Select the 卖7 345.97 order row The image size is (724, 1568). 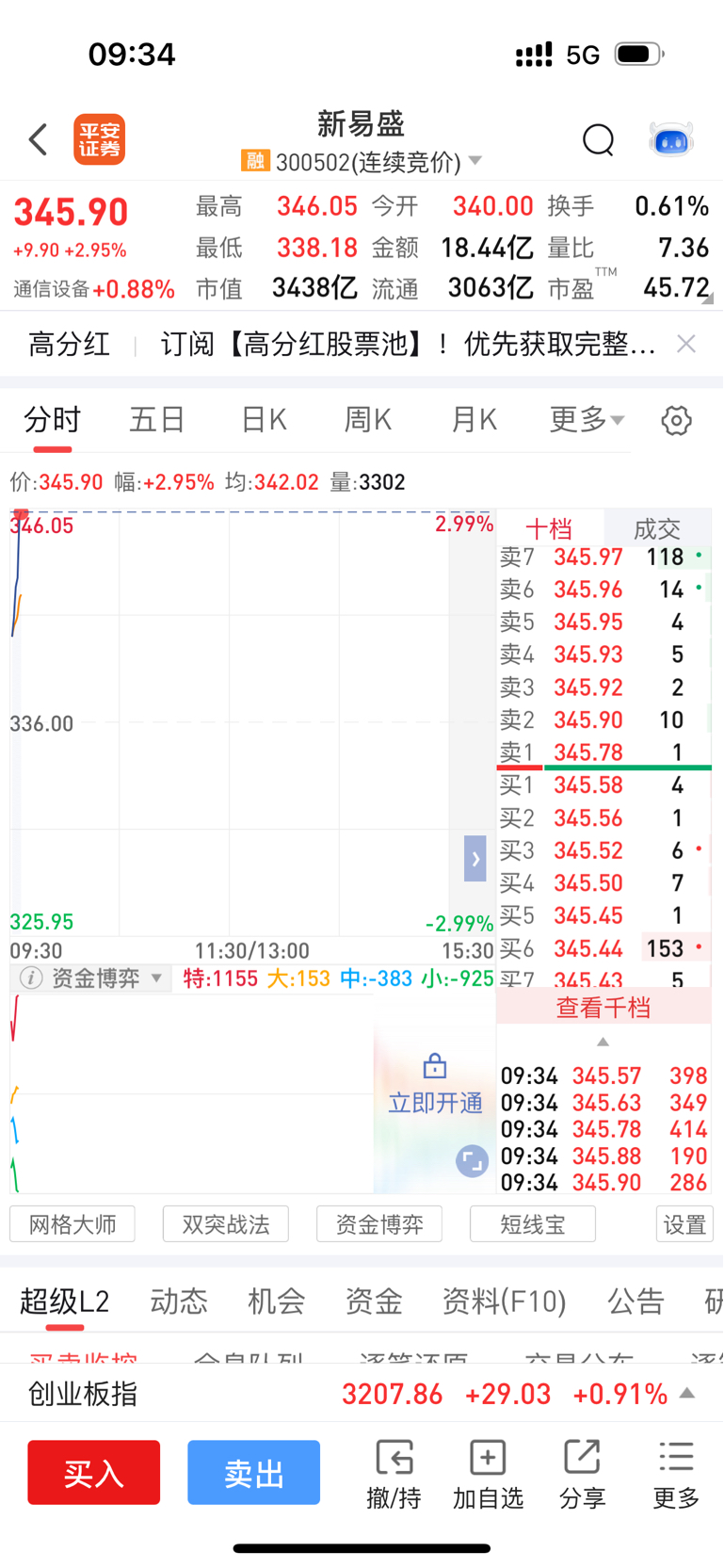click(604, 557)
